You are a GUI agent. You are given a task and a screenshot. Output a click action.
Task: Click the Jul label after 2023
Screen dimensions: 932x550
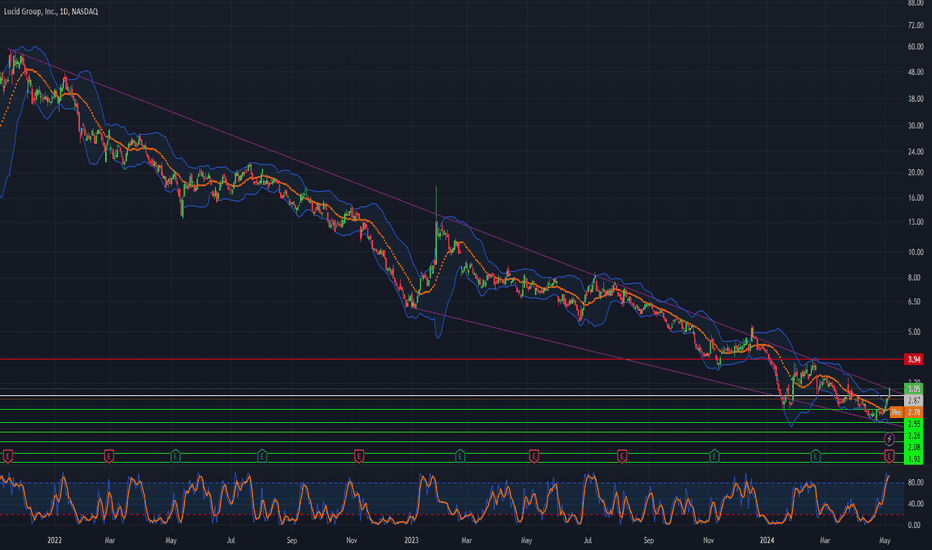(x=587, y=540)
